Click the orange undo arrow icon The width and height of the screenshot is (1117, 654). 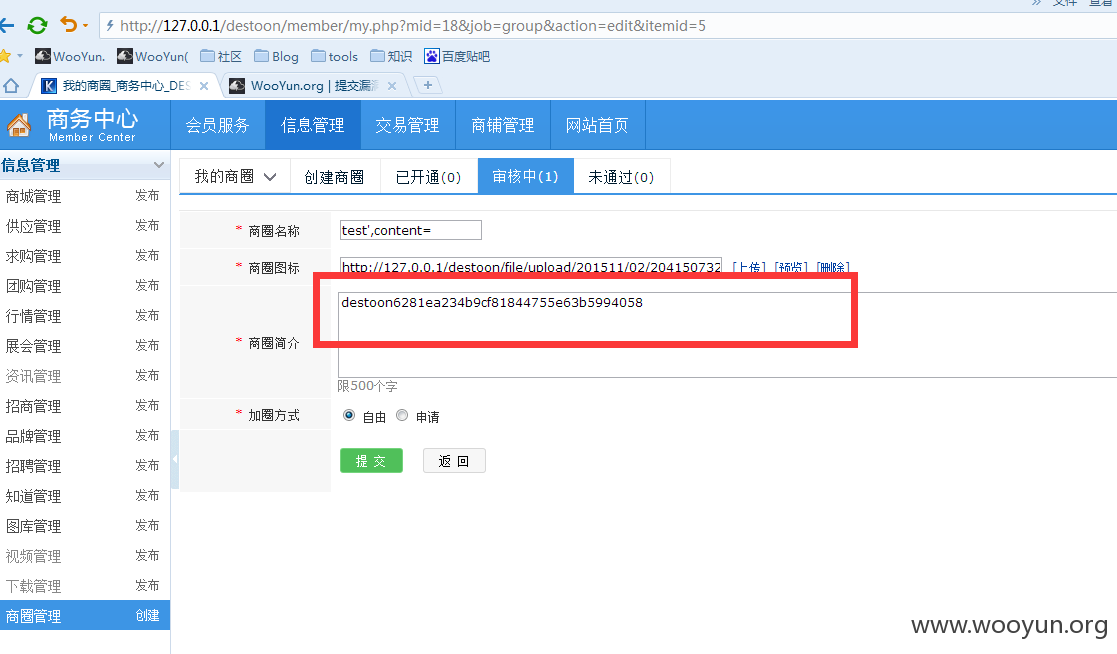coord(68,25)
